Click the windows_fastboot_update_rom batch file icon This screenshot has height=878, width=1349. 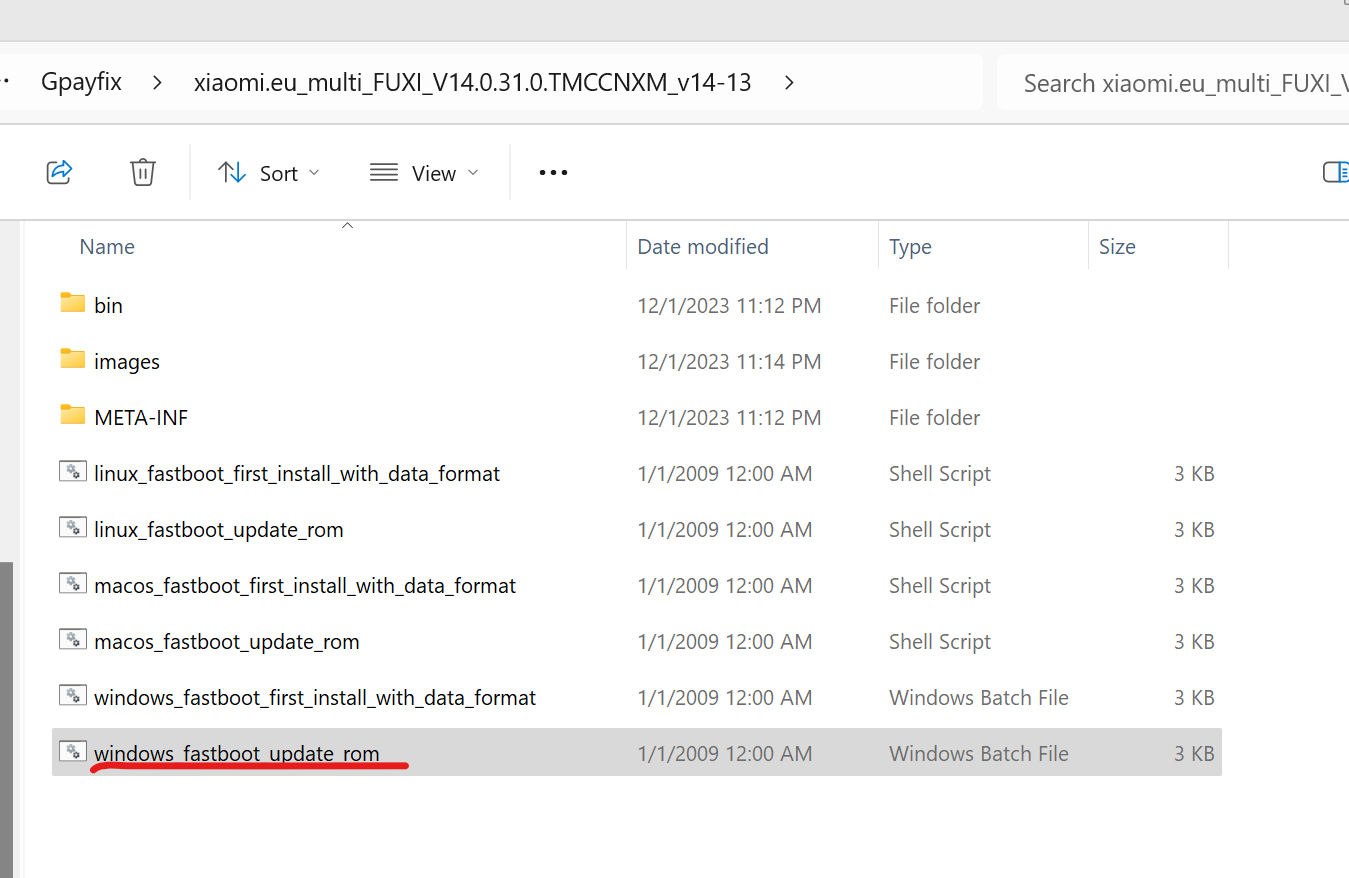tap(72, 751)
